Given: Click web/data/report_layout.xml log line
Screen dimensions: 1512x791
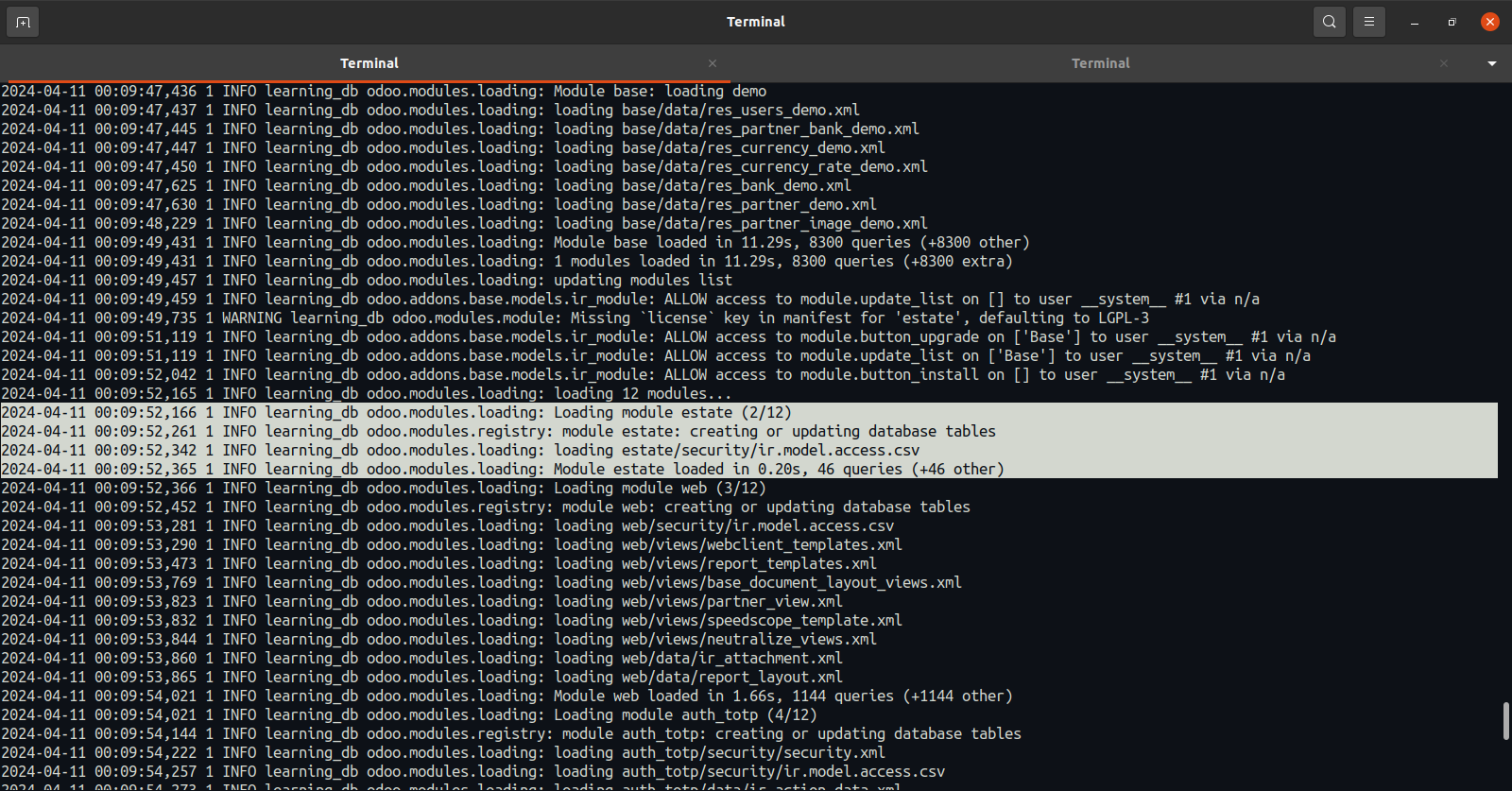Looking at the screenshot, I should (x=421, y=678).
